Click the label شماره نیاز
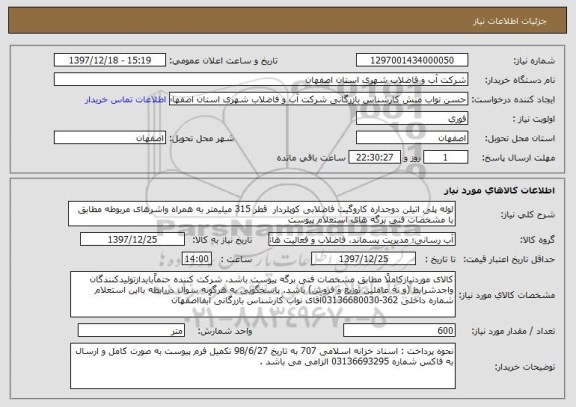This screenshot has height=407, width=576. click(534, 61)
